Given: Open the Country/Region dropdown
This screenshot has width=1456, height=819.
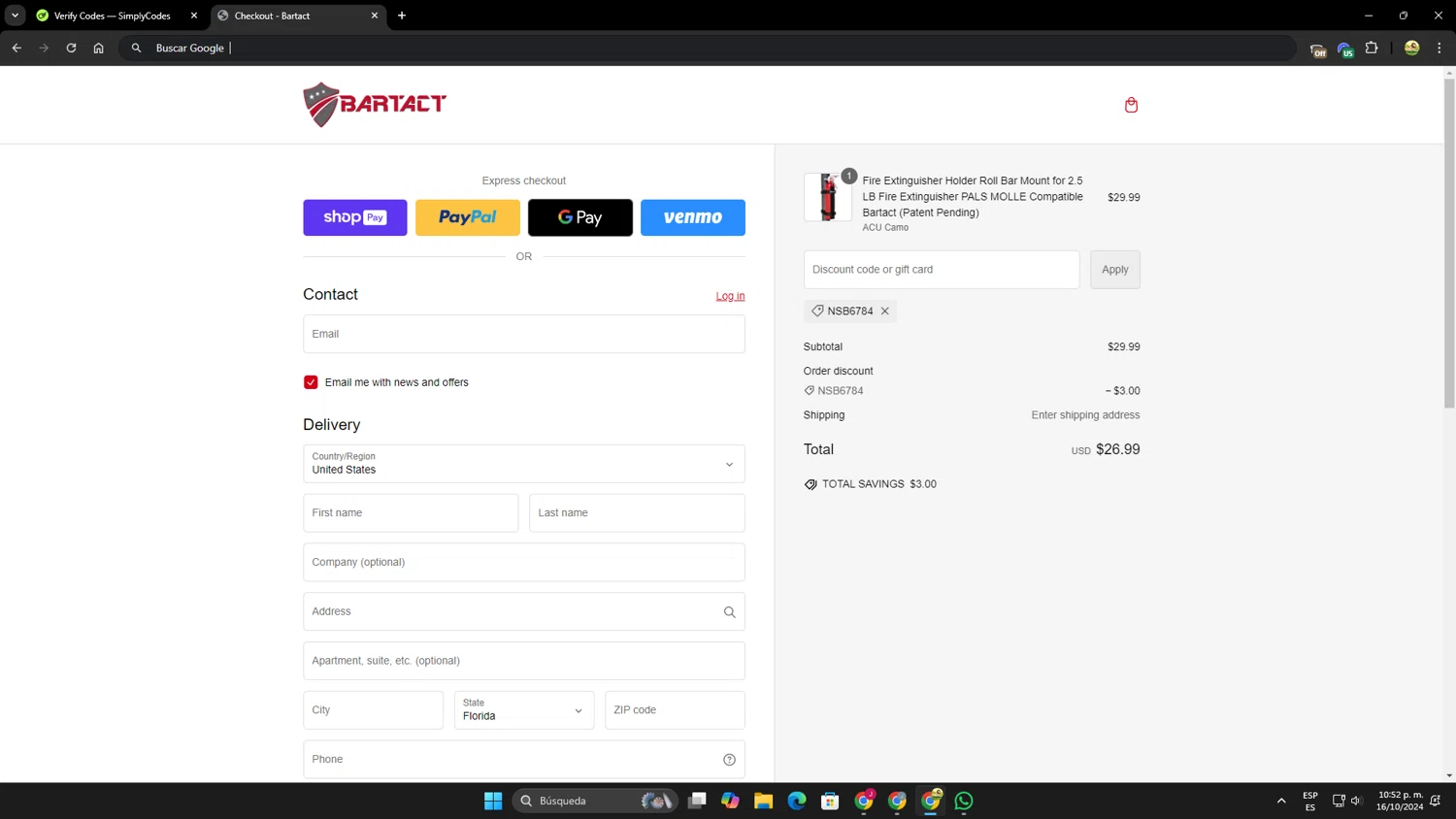Looking at the screenshot, I should point(524,464).
